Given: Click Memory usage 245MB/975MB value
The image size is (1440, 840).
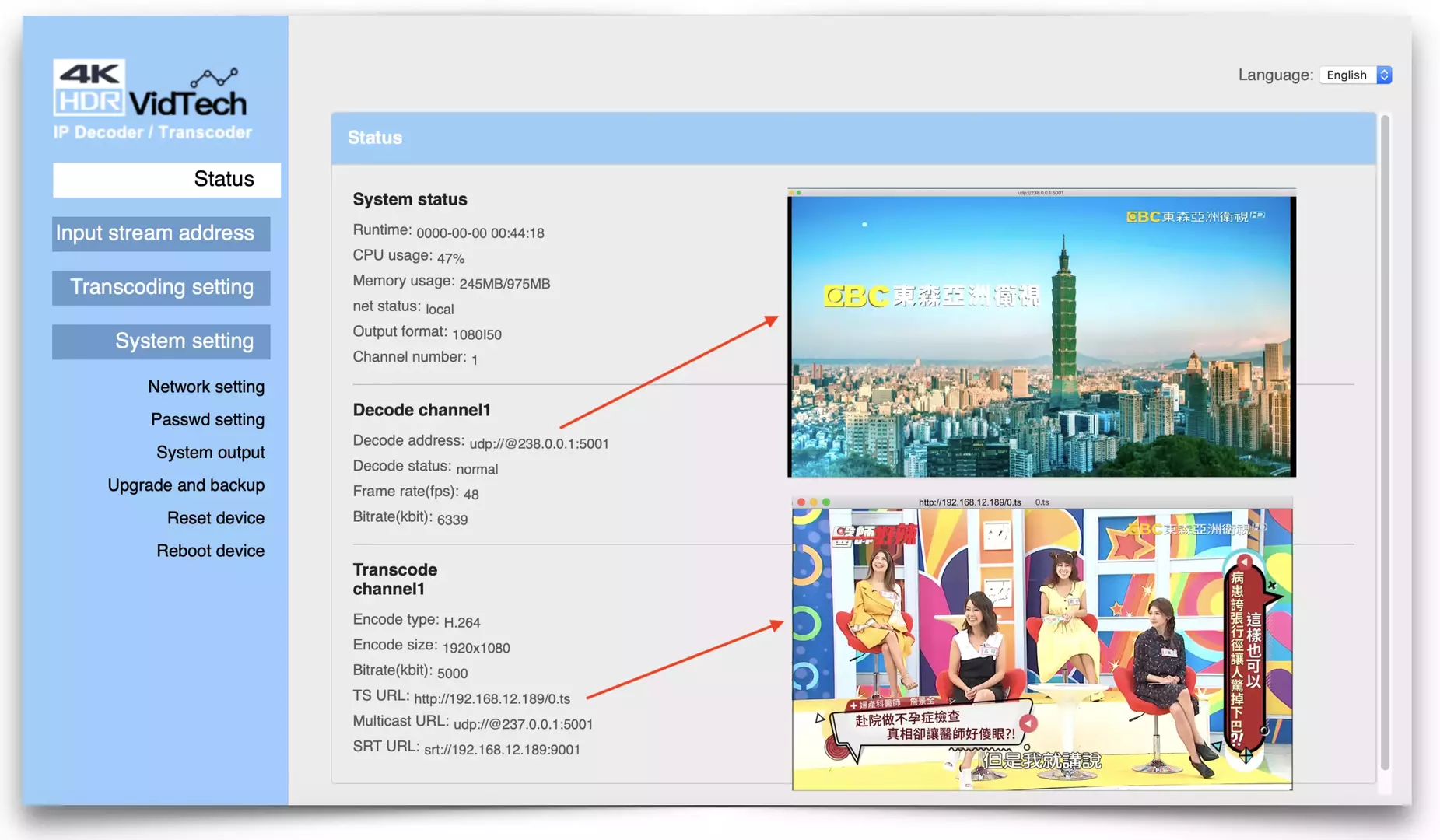Looking at the screenshot, I should [x=504, y=284].
